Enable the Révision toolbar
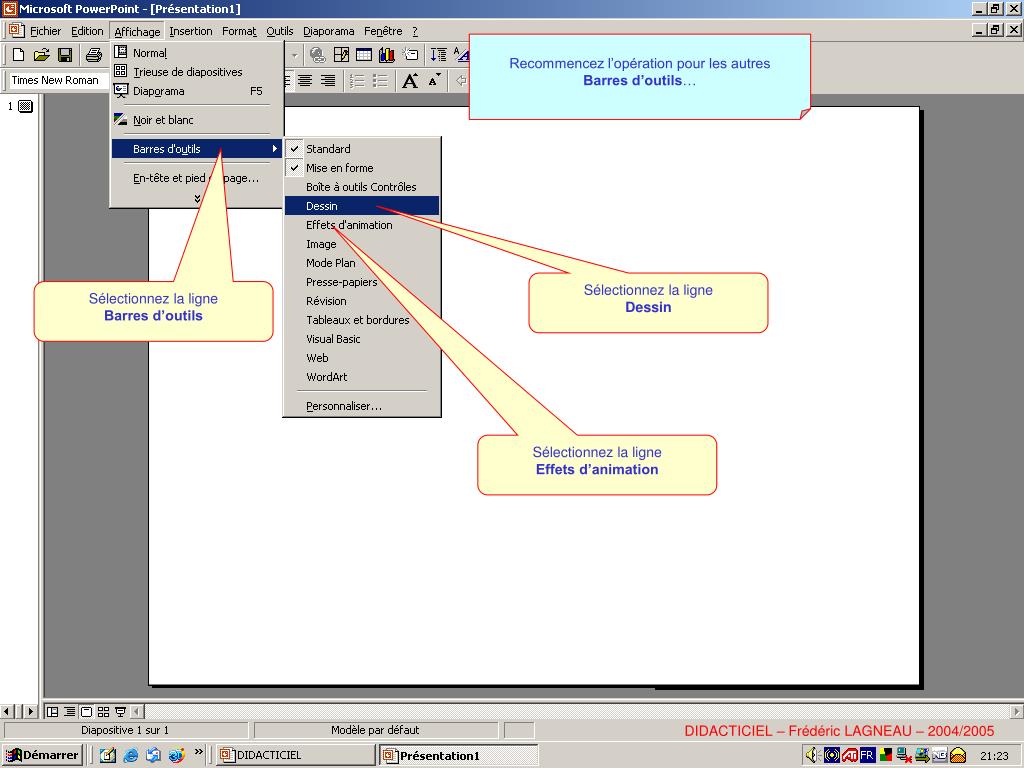The image size is (1024, 768). point(362,301)
